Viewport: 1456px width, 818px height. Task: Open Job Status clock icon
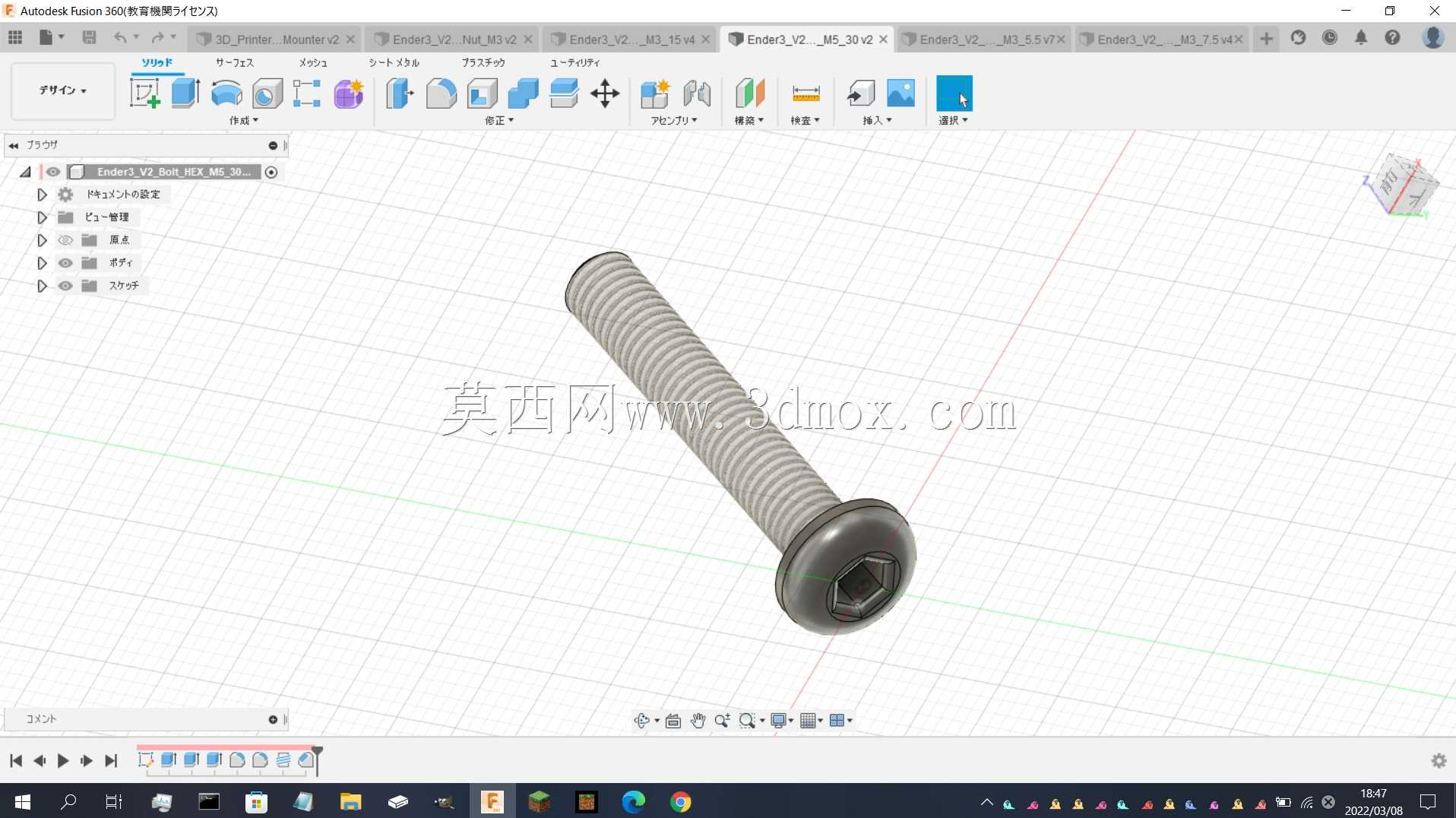tap(1329, 37)
